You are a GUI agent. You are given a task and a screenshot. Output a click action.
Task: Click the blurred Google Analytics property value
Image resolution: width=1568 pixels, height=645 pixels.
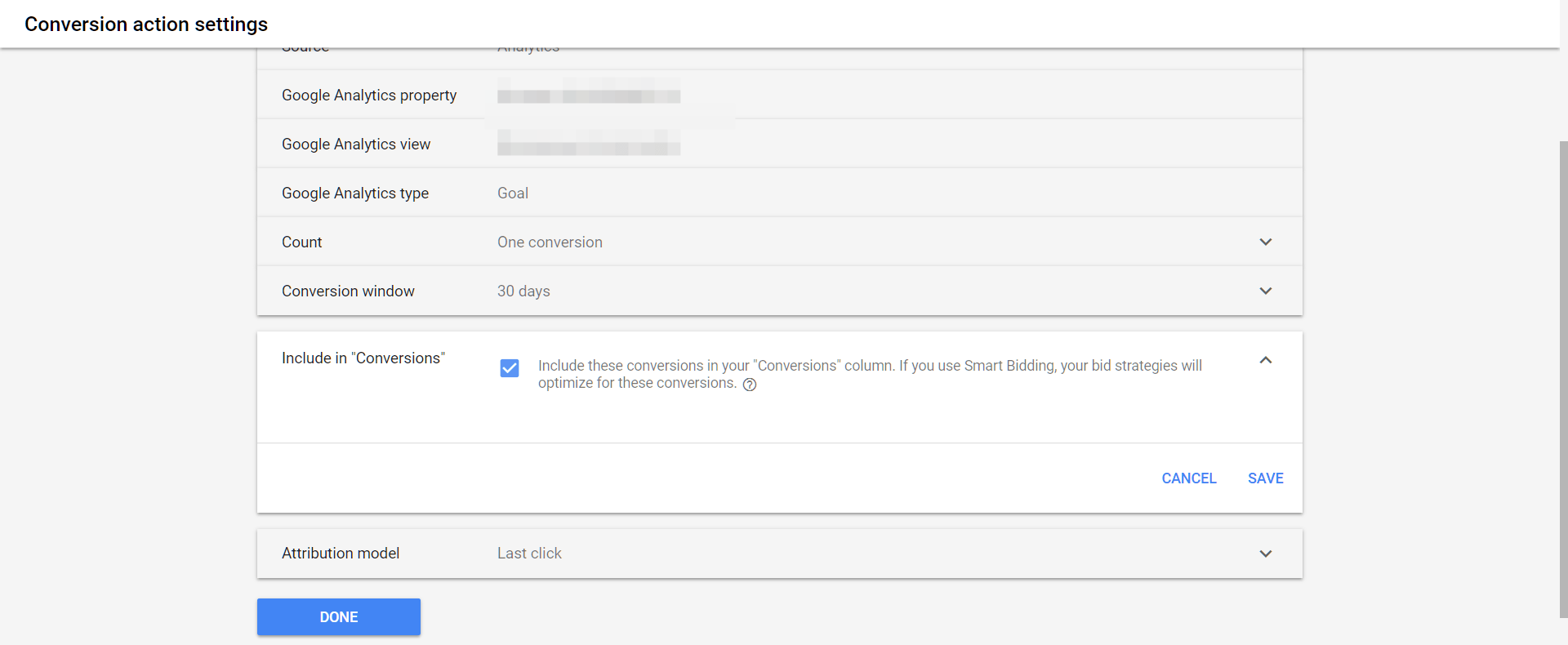[589, 91]
